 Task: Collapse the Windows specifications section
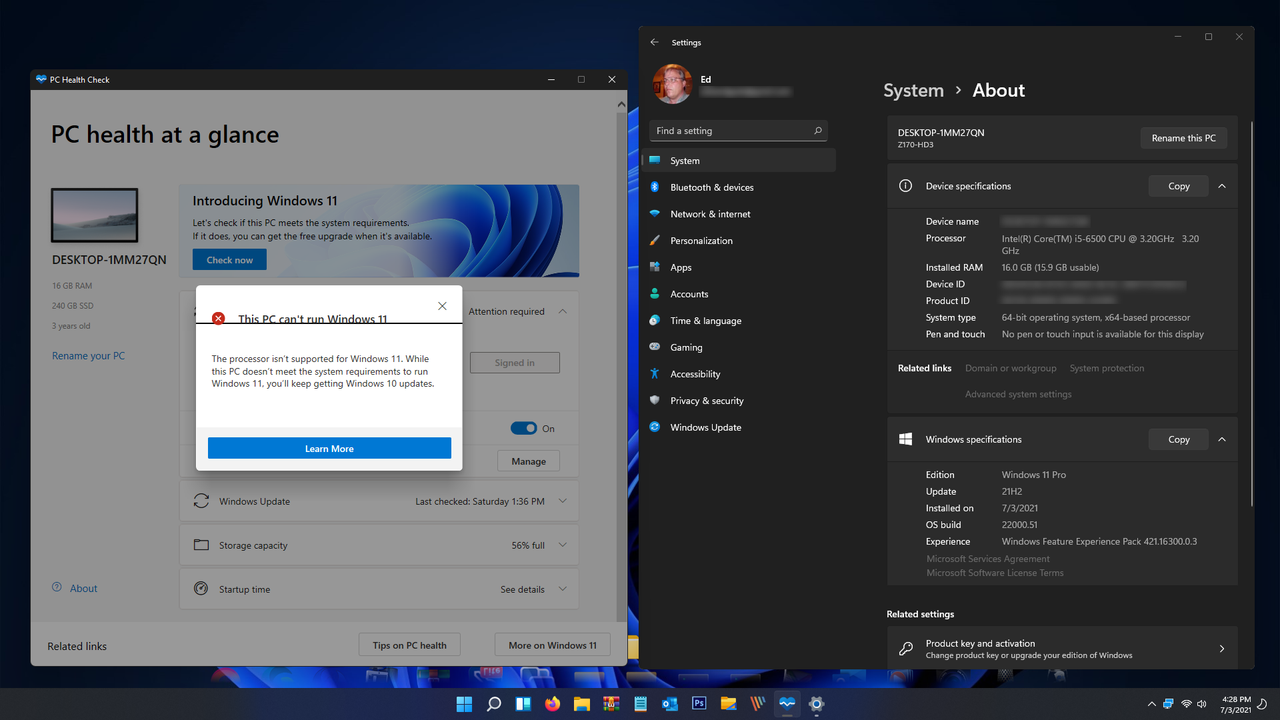click(1222, 439)
